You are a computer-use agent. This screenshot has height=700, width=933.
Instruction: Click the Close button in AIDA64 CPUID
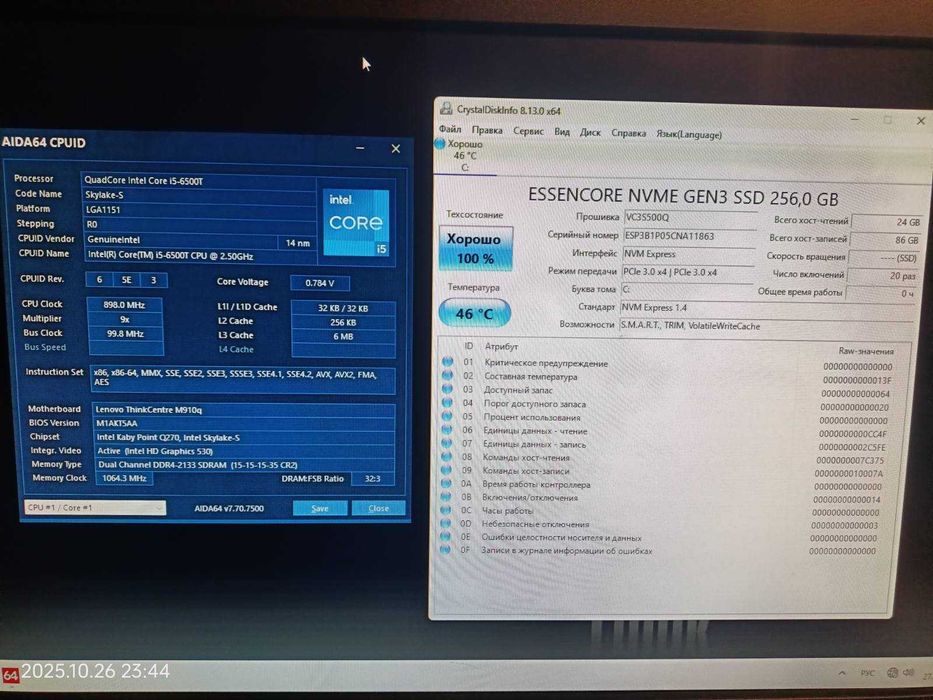click(378, 508)
